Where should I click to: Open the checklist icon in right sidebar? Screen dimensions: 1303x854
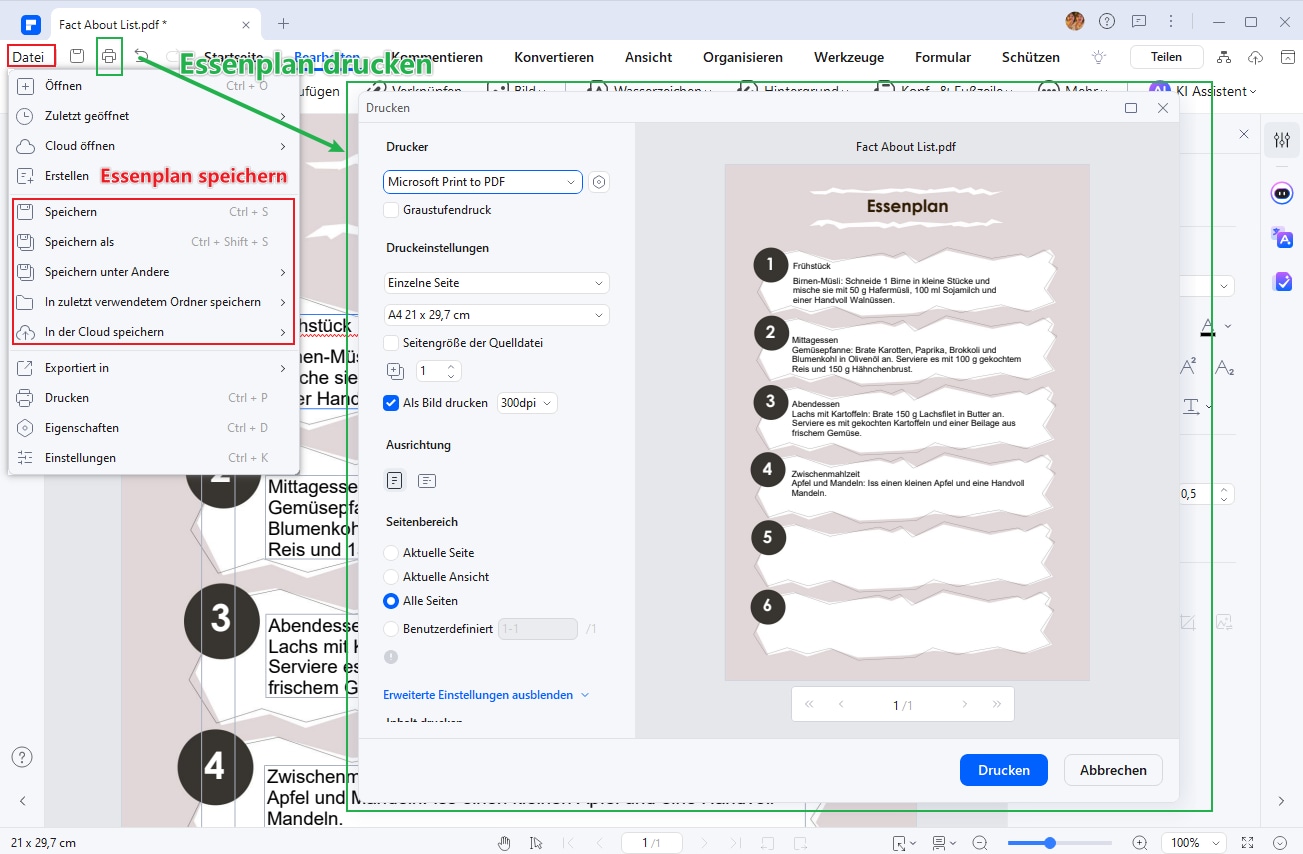tap(1282, 282)
